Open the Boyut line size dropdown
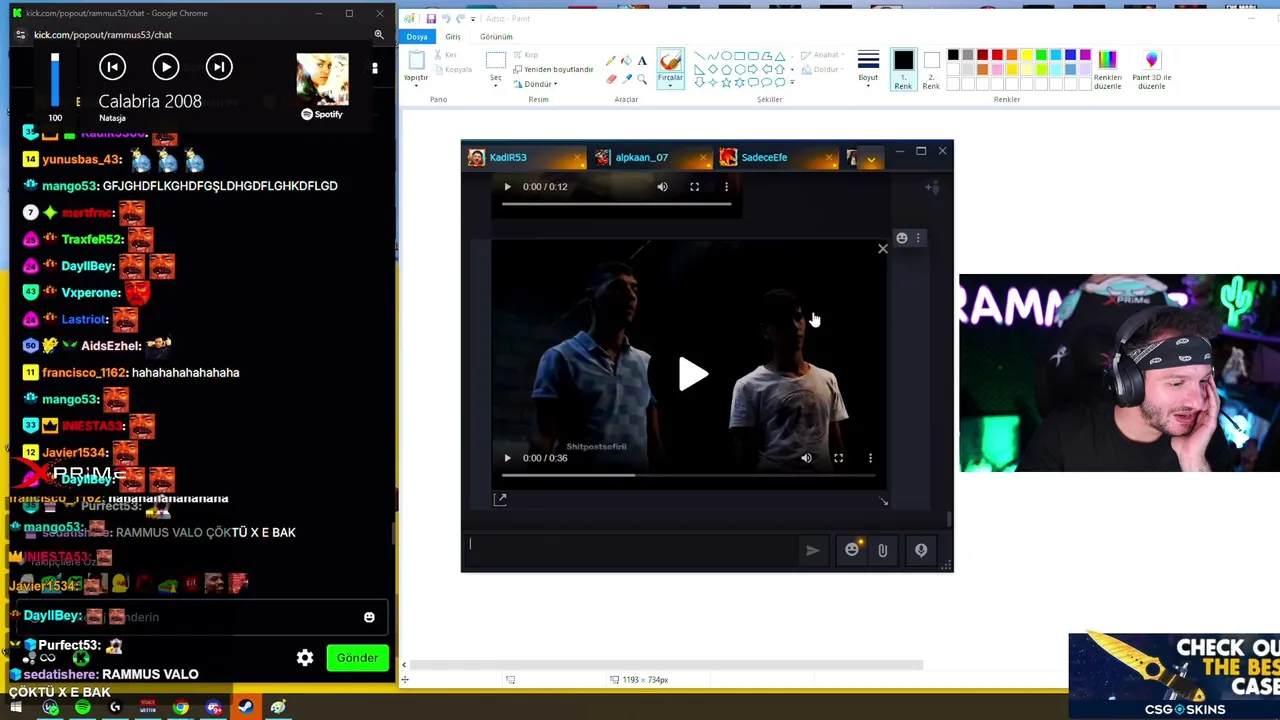The width and height of the screenshot is (1280, 720). pos(868,67)
